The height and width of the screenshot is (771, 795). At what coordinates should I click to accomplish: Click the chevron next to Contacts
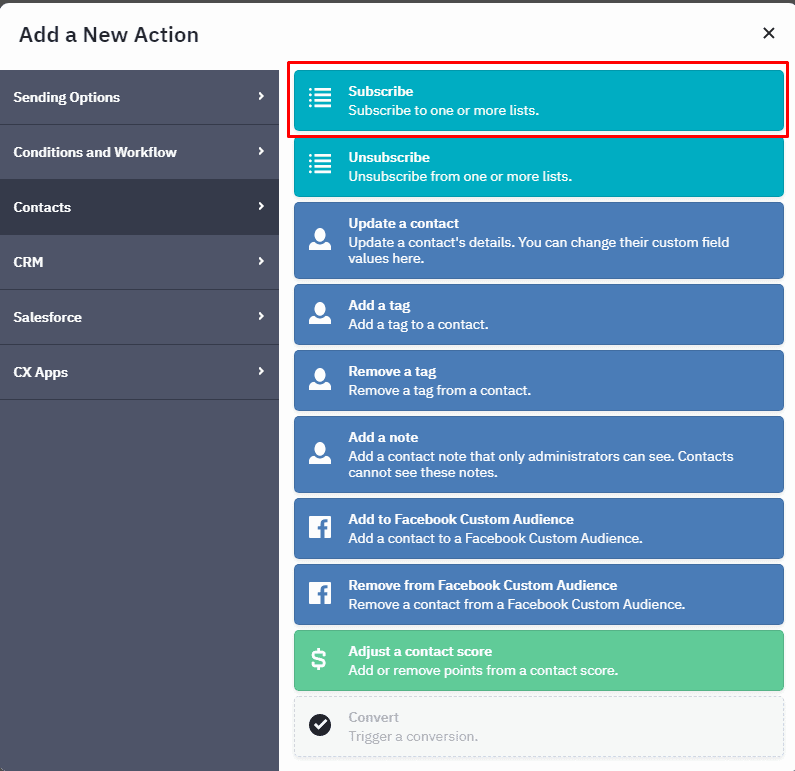[261, 206]
